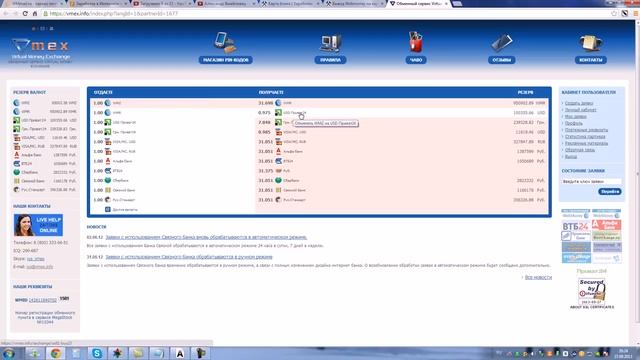640x360 pixels.
Task: Click the PIN codes shop button label
Action: [x=226, y=60]
